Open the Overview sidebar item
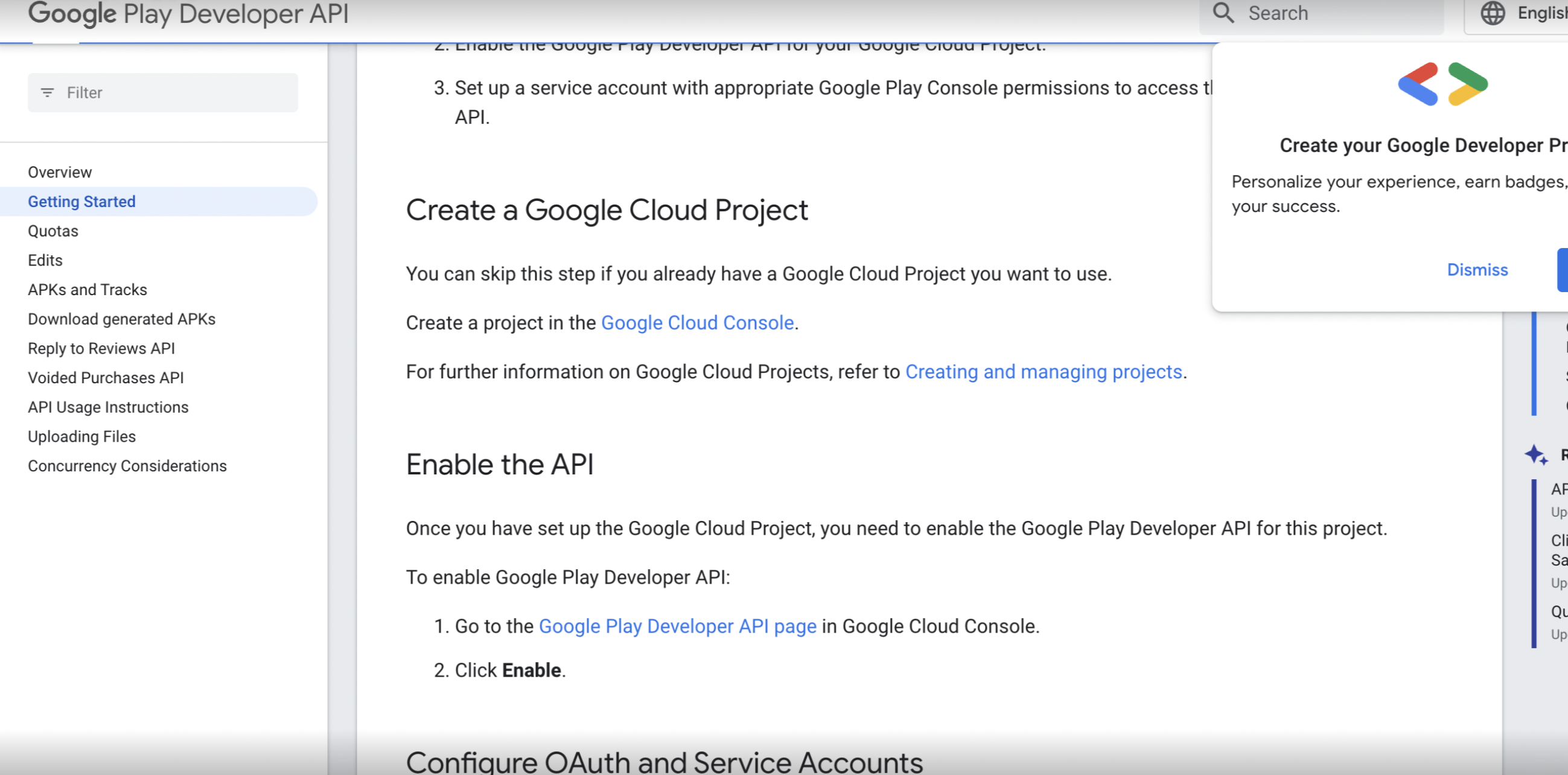The width and height of the screenshot is (1568, 775). (60, 172)
